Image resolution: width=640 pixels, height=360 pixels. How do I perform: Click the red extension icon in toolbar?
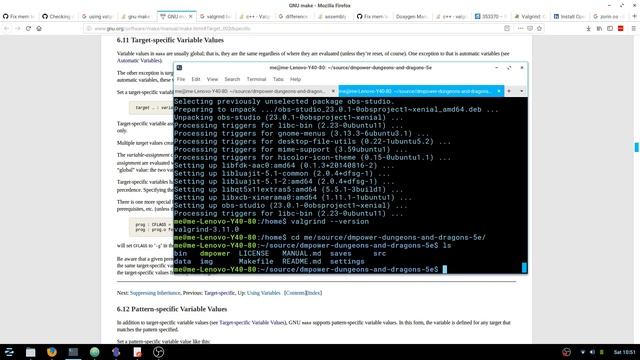621,29
